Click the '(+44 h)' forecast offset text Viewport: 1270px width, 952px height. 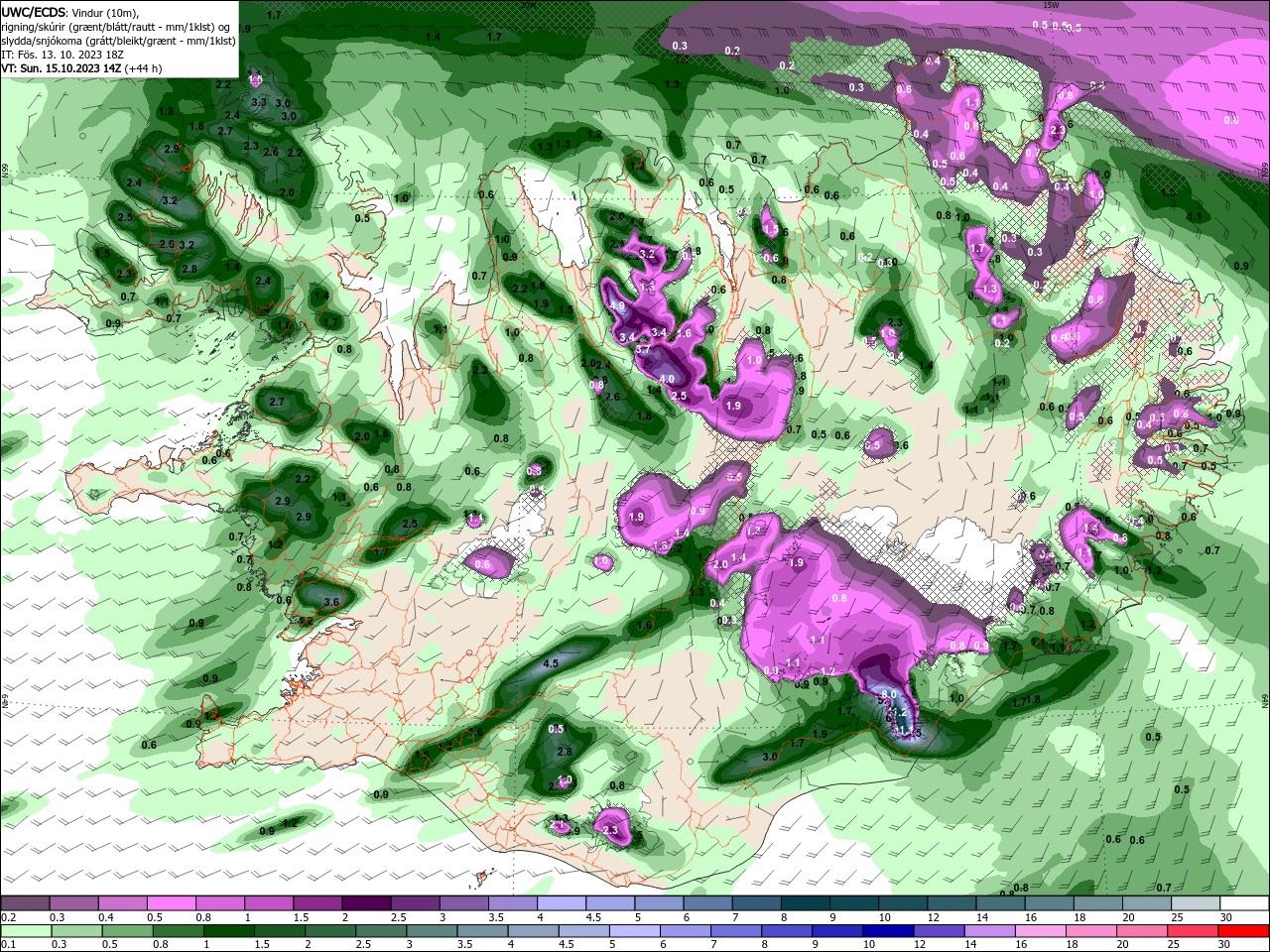(x=145, y=68)
